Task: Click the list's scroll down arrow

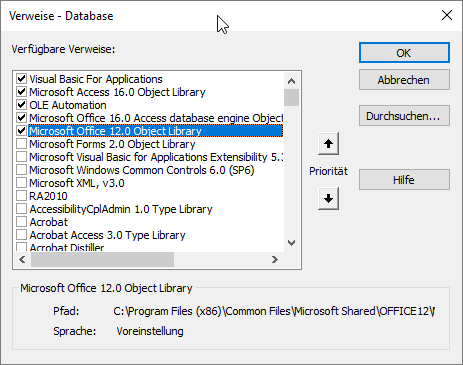Action: (x=292, y=243)
